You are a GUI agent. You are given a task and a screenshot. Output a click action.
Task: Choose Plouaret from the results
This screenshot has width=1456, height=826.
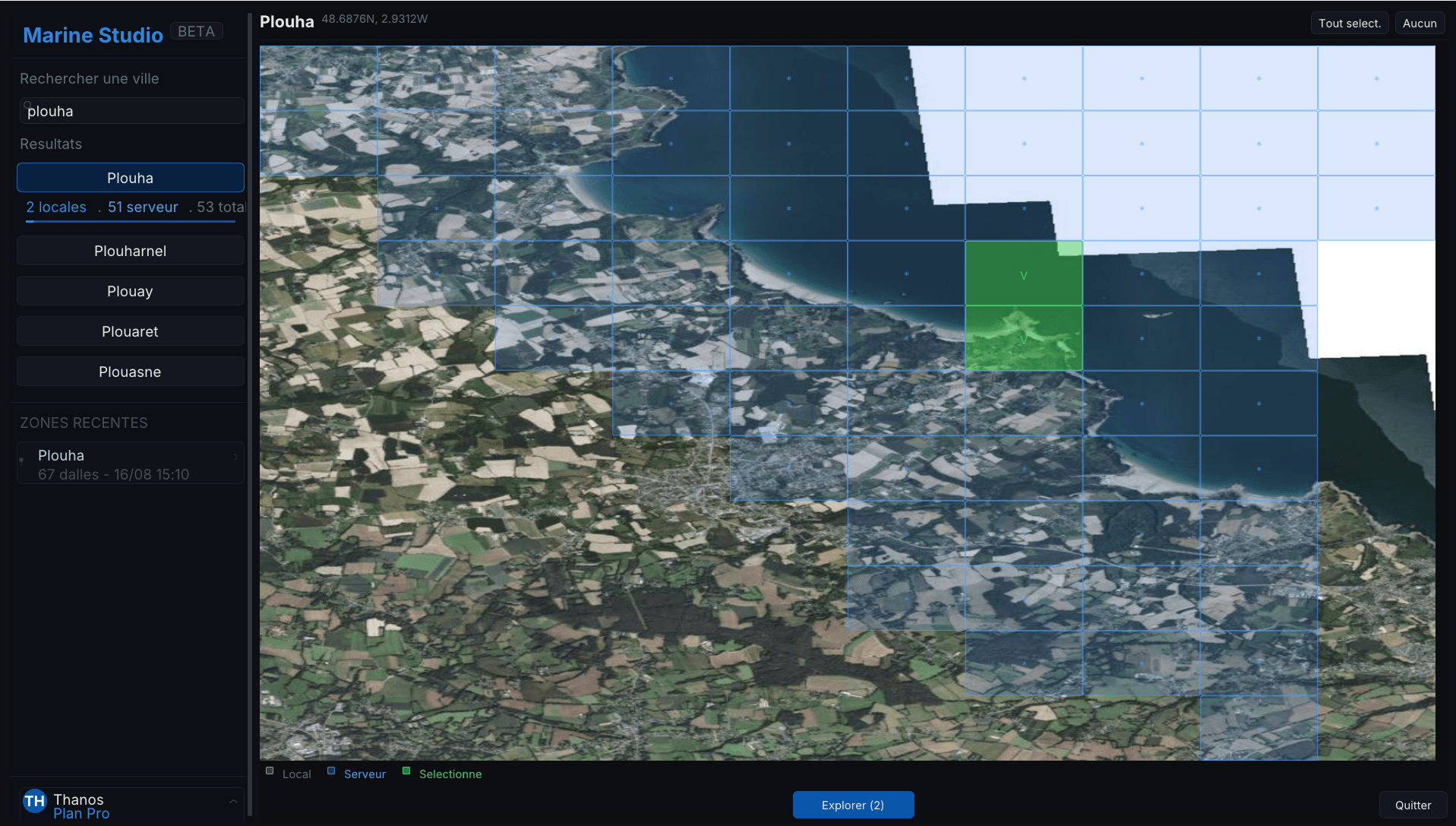point(130,331)
